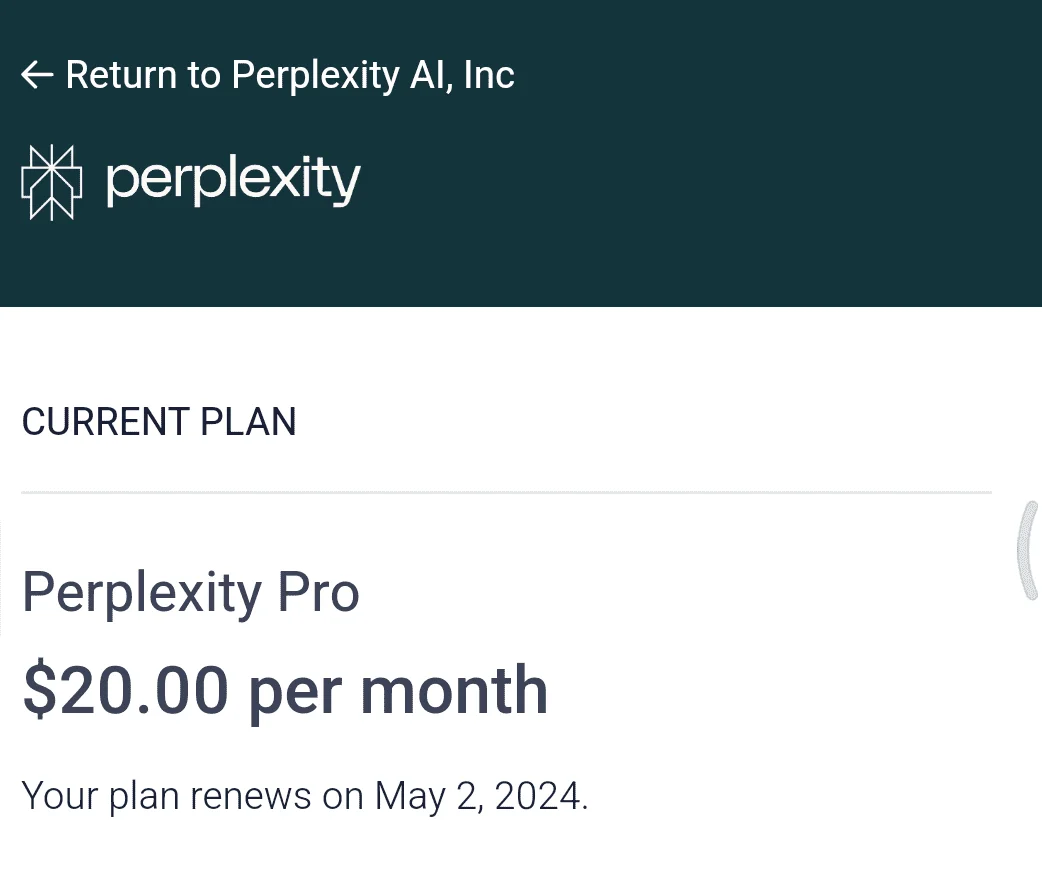The width and height of the screenshot is (1042, 874).
Task: Click the $20.00 price amount
Action: [126, 691]
